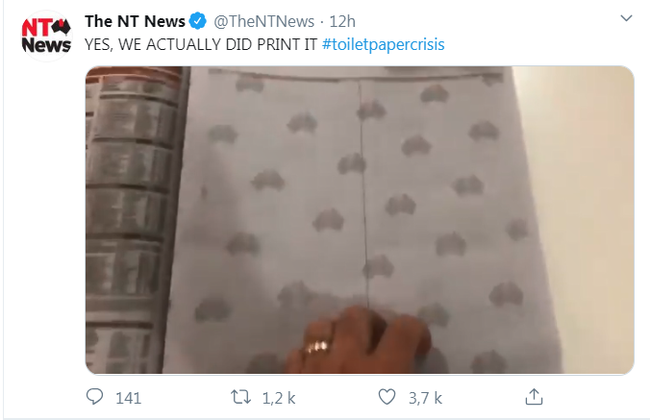
Task: Open the NT News profile avatar
Action: point(46,36)
